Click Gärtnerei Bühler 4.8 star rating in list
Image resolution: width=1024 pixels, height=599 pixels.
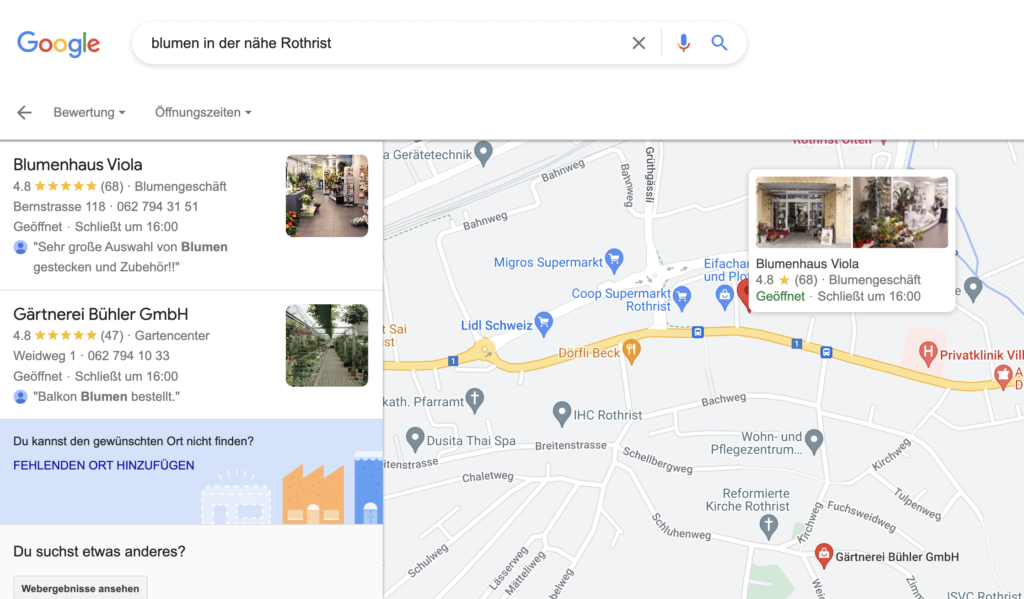pyautogui.click(x=68, y=336)
